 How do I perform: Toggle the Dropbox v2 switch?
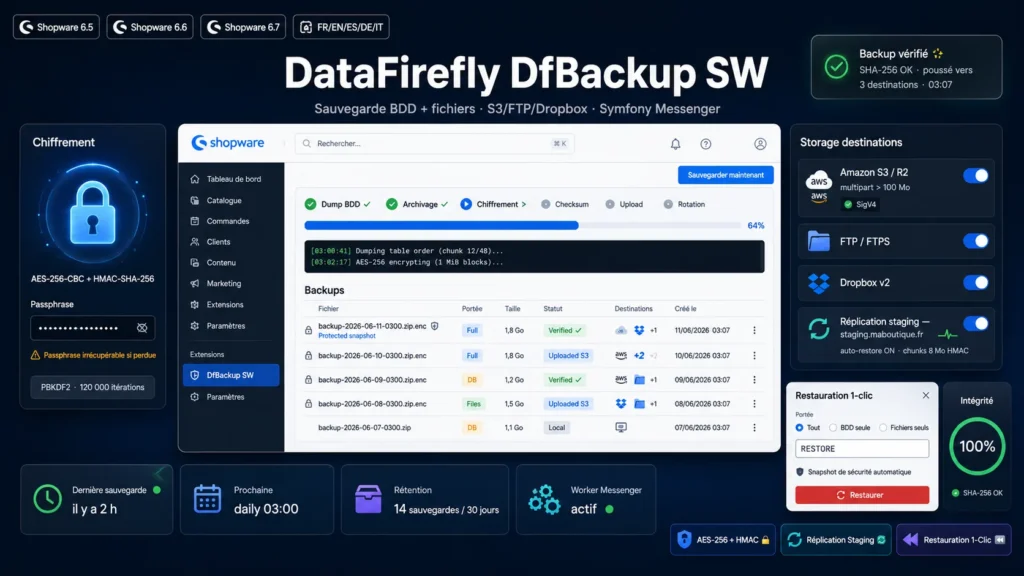pyautogui.click(x=976, y=283)
